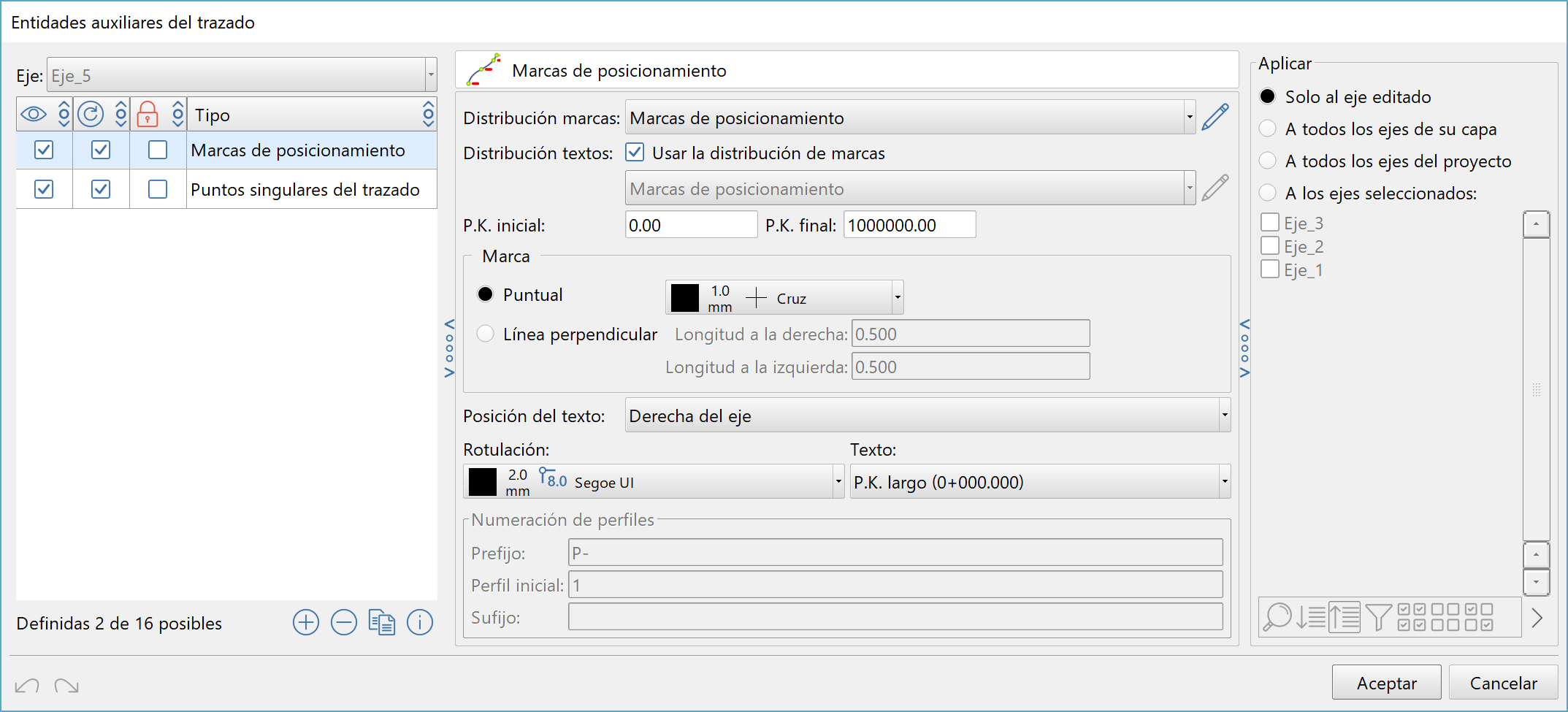Edit the Distribución marcas with pencil icon
Image resolution: width=1568 pixels, height=712 pixels.
click(1215, 118)
